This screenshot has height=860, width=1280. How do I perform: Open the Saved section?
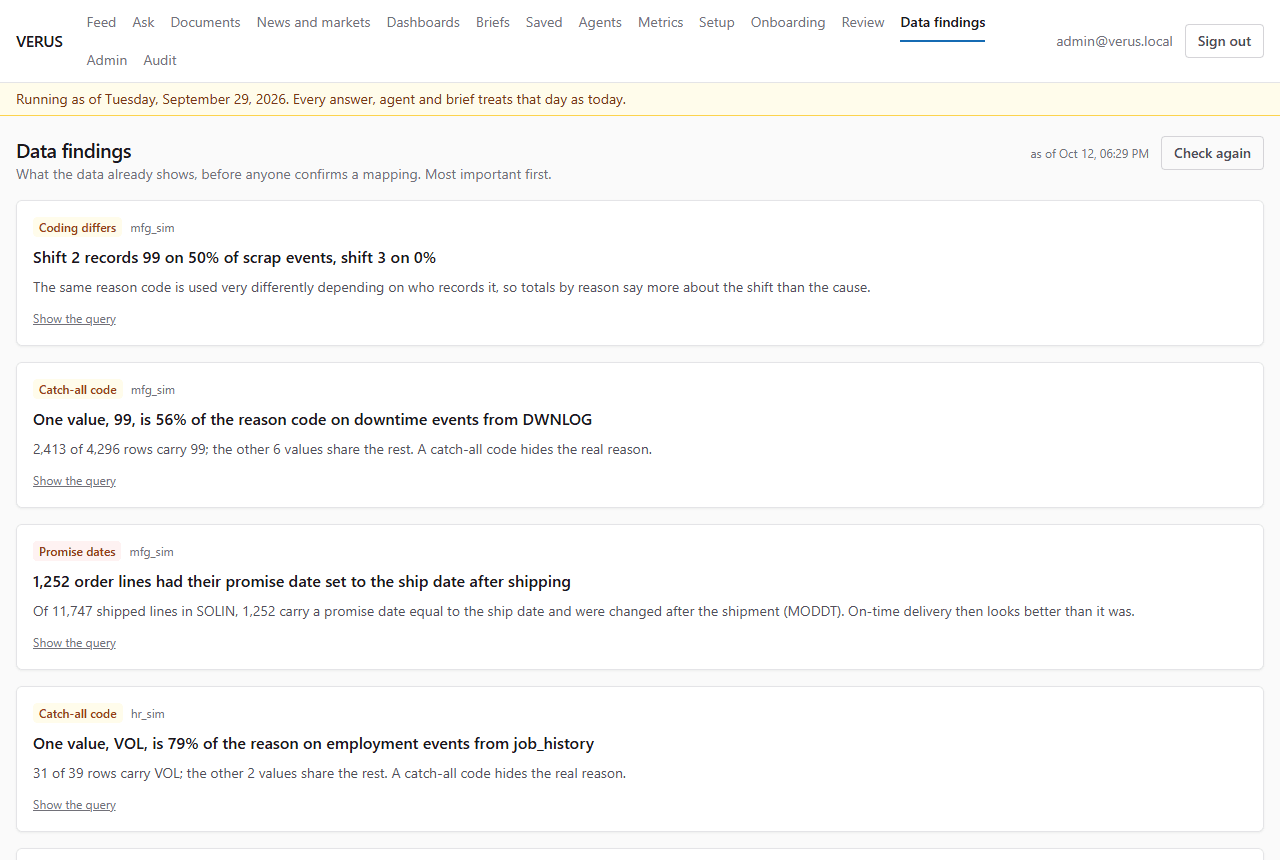(544, 22)
